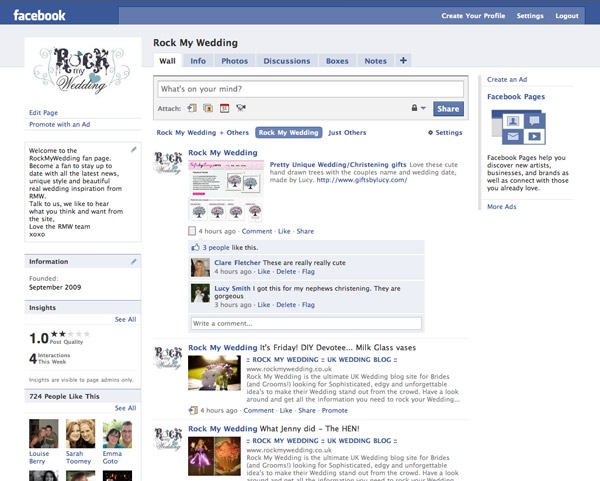Select the Rock My Wedding only filter
This screenshot has height=481, width=600.
click(x=289, y=132)
